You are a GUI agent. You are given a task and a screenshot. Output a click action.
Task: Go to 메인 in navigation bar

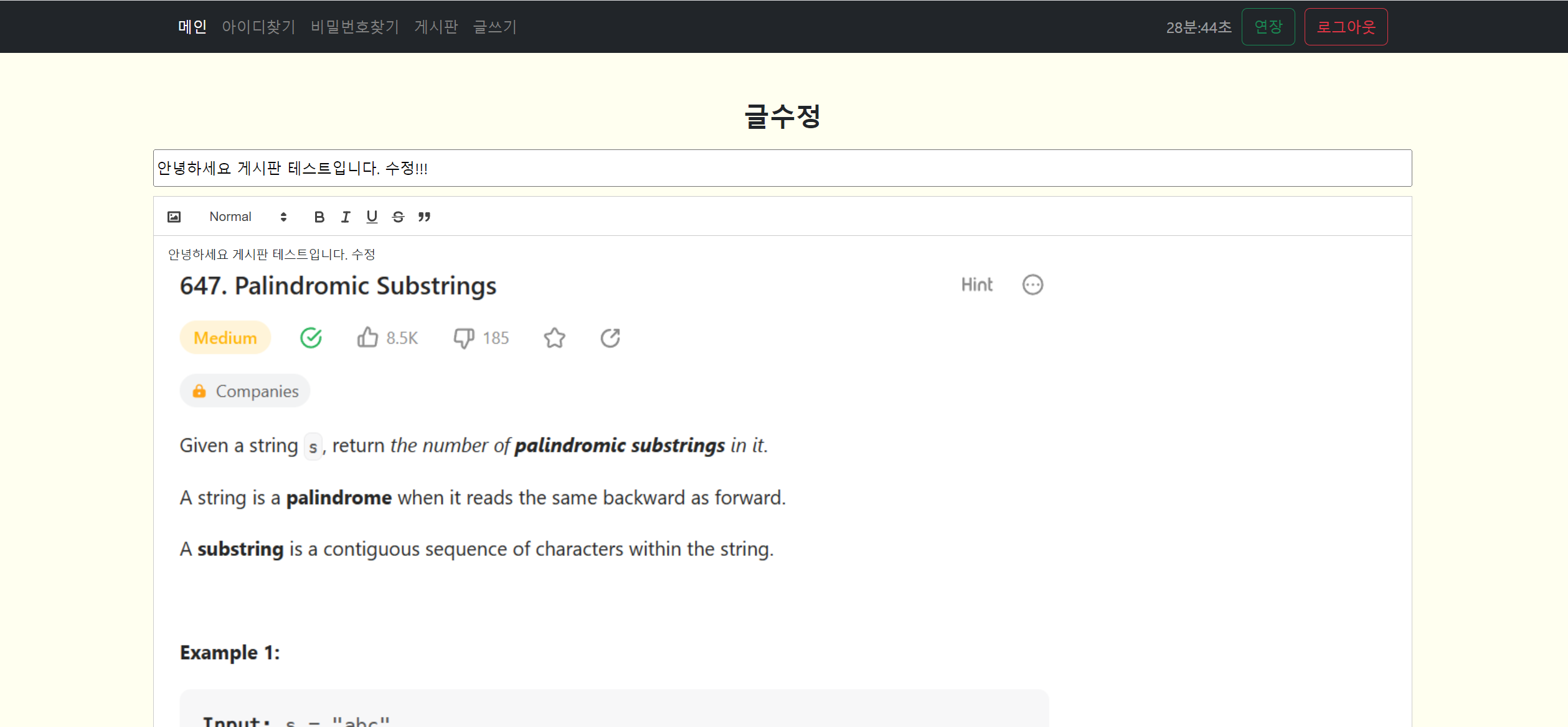[x=192, y=27]
